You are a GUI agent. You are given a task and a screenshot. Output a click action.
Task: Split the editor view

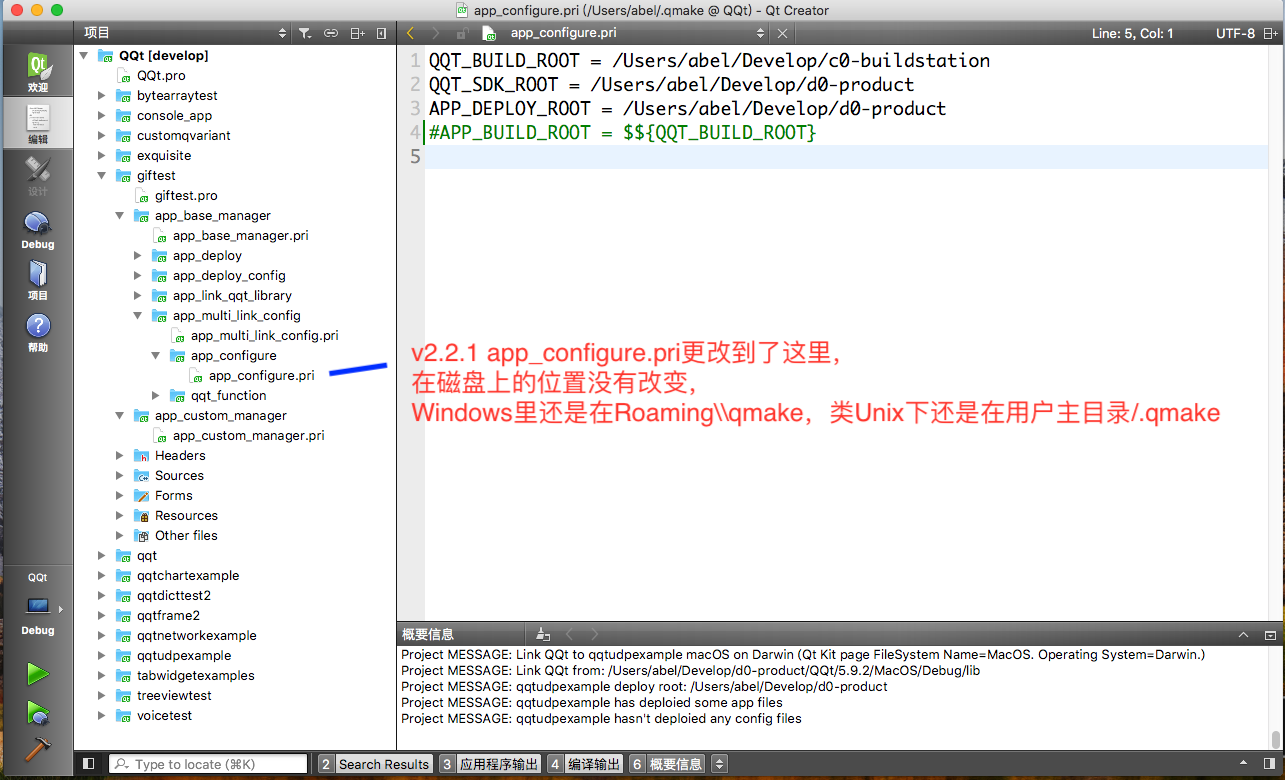(1272, 33)
